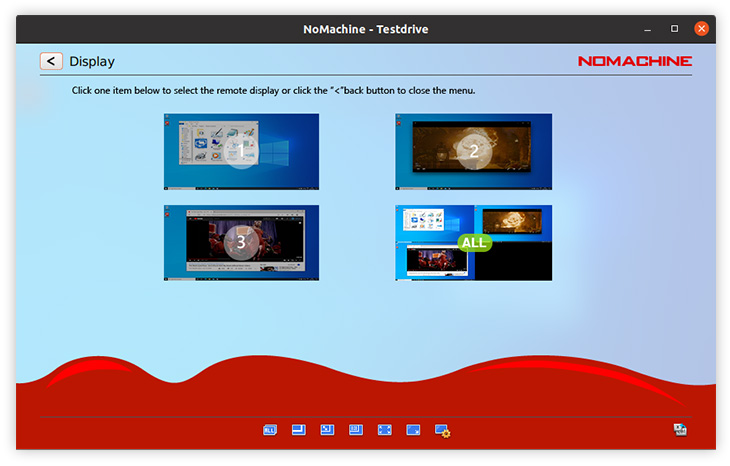
Task: Click the green ALL badge on the thumbnail
Action: click(x=474, y=242)
